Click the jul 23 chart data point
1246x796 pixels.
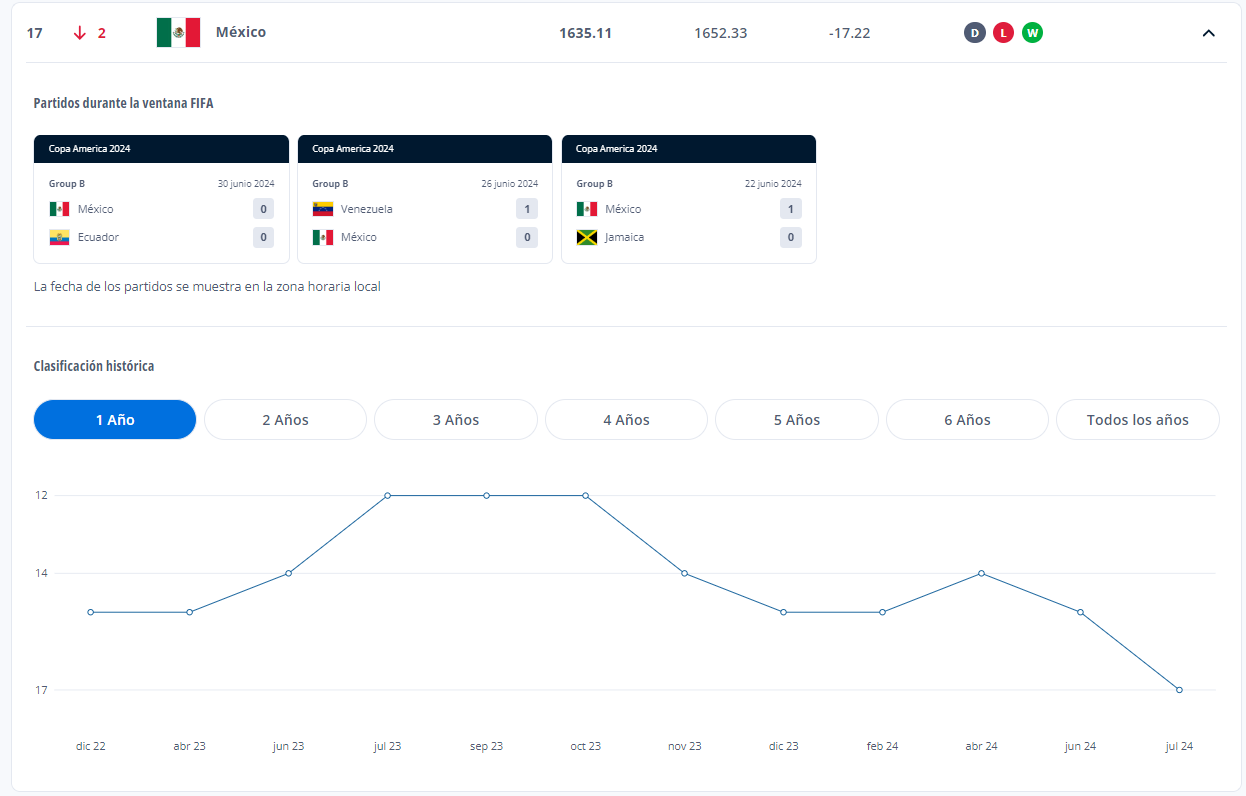(387, 495)
